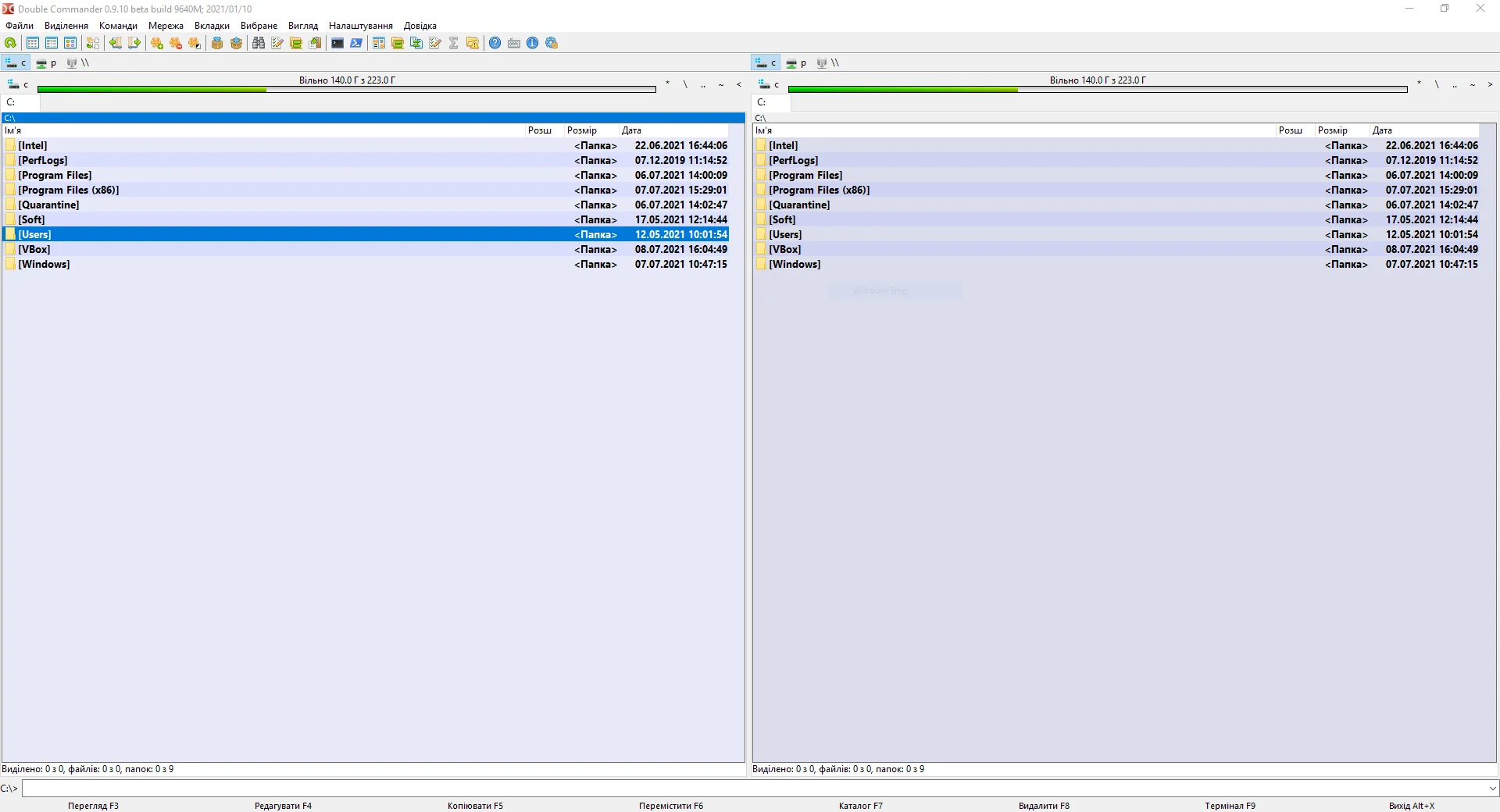Click the right panel '~' home button
This screenshot has height=812, width=1500.
[x=1473, y=84]
